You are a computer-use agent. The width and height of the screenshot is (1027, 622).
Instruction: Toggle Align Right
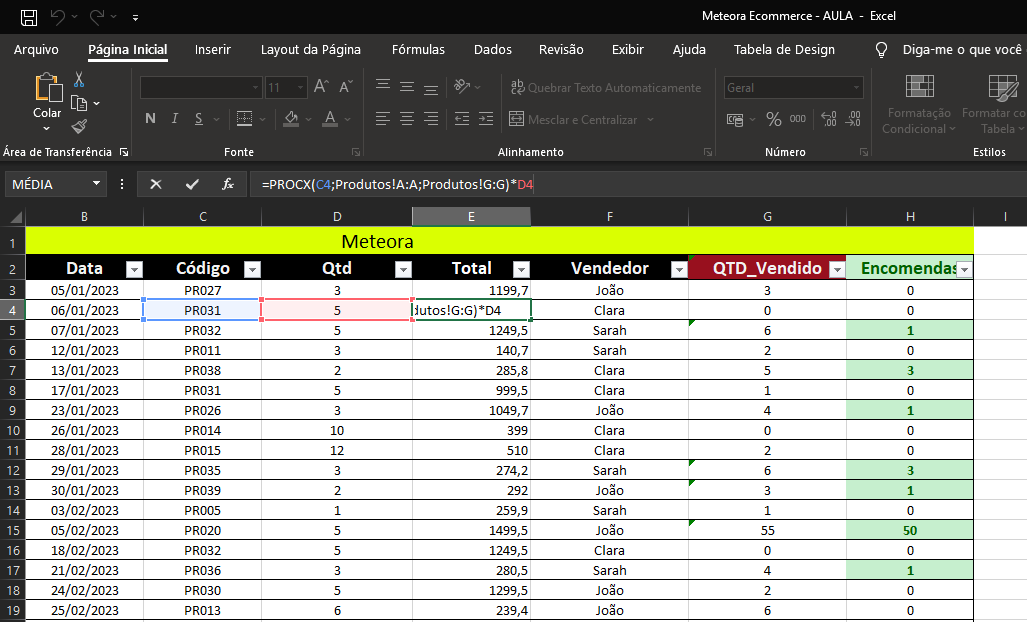tap(431, 119)
